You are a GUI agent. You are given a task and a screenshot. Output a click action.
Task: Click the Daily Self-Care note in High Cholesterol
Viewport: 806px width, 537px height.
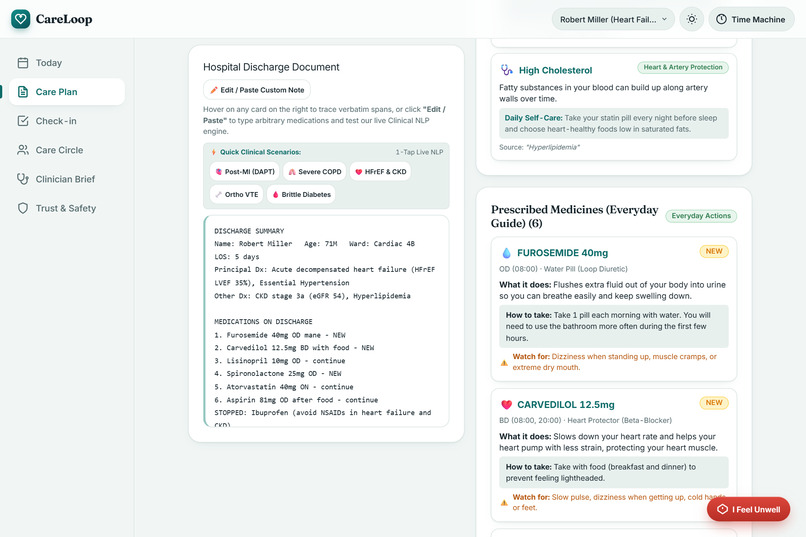614,123
